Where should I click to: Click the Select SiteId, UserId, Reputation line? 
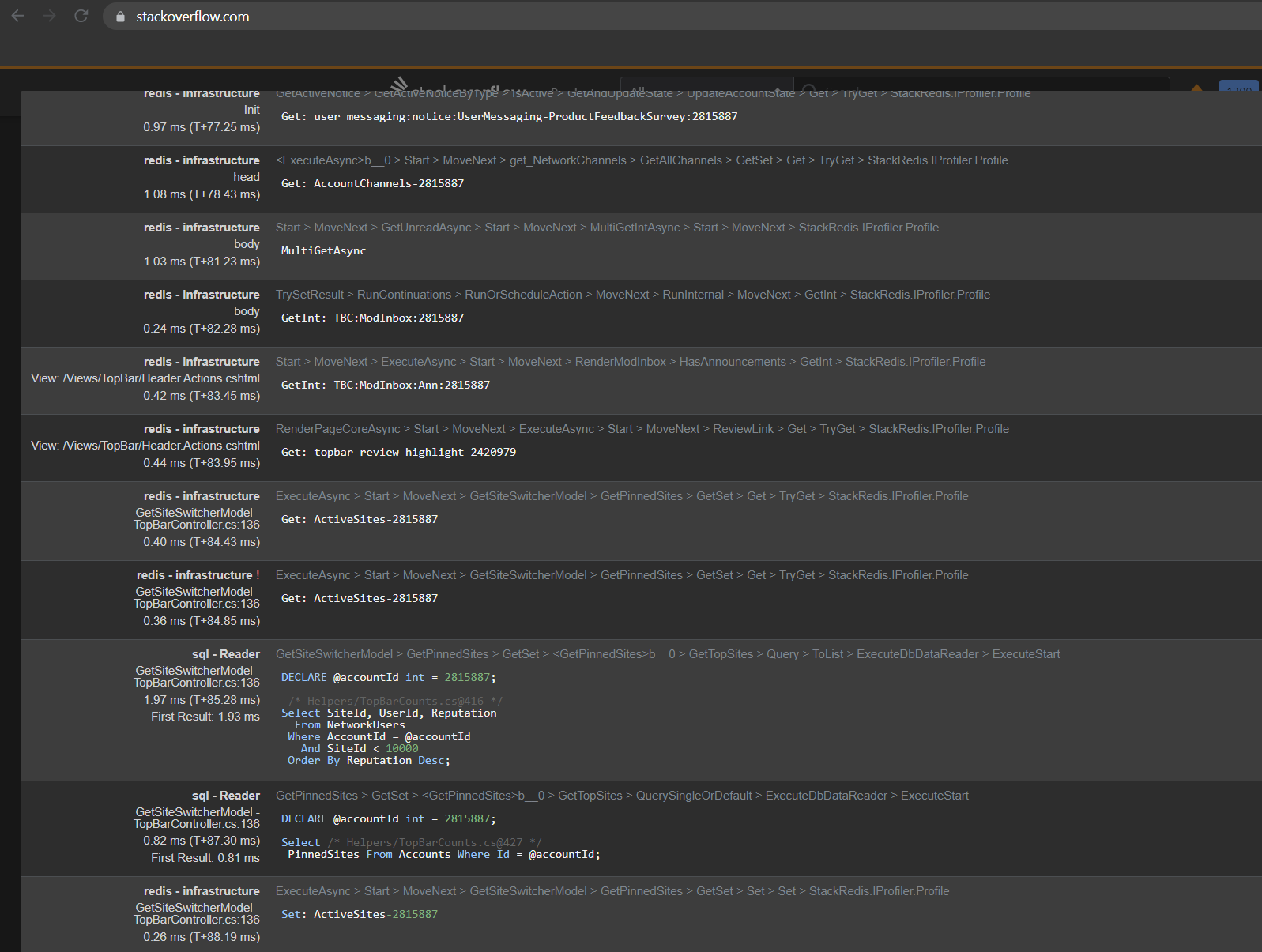point(389,713)
